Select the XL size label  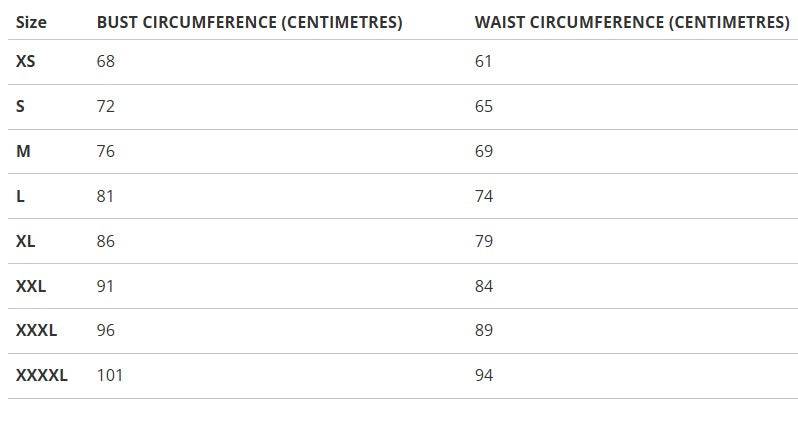pos(26,241)
